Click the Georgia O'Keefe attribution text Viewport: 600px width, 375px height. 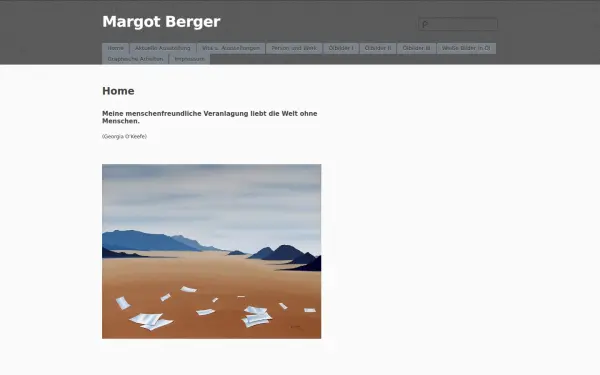124,137
